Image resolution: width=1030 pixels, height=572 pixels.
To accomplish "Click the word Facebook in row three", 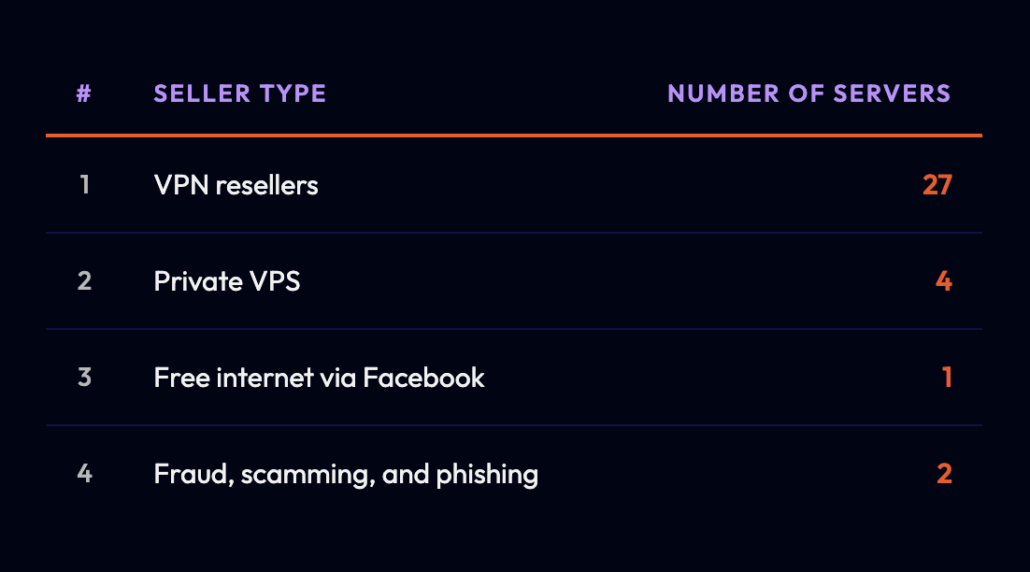I will 424,378.
